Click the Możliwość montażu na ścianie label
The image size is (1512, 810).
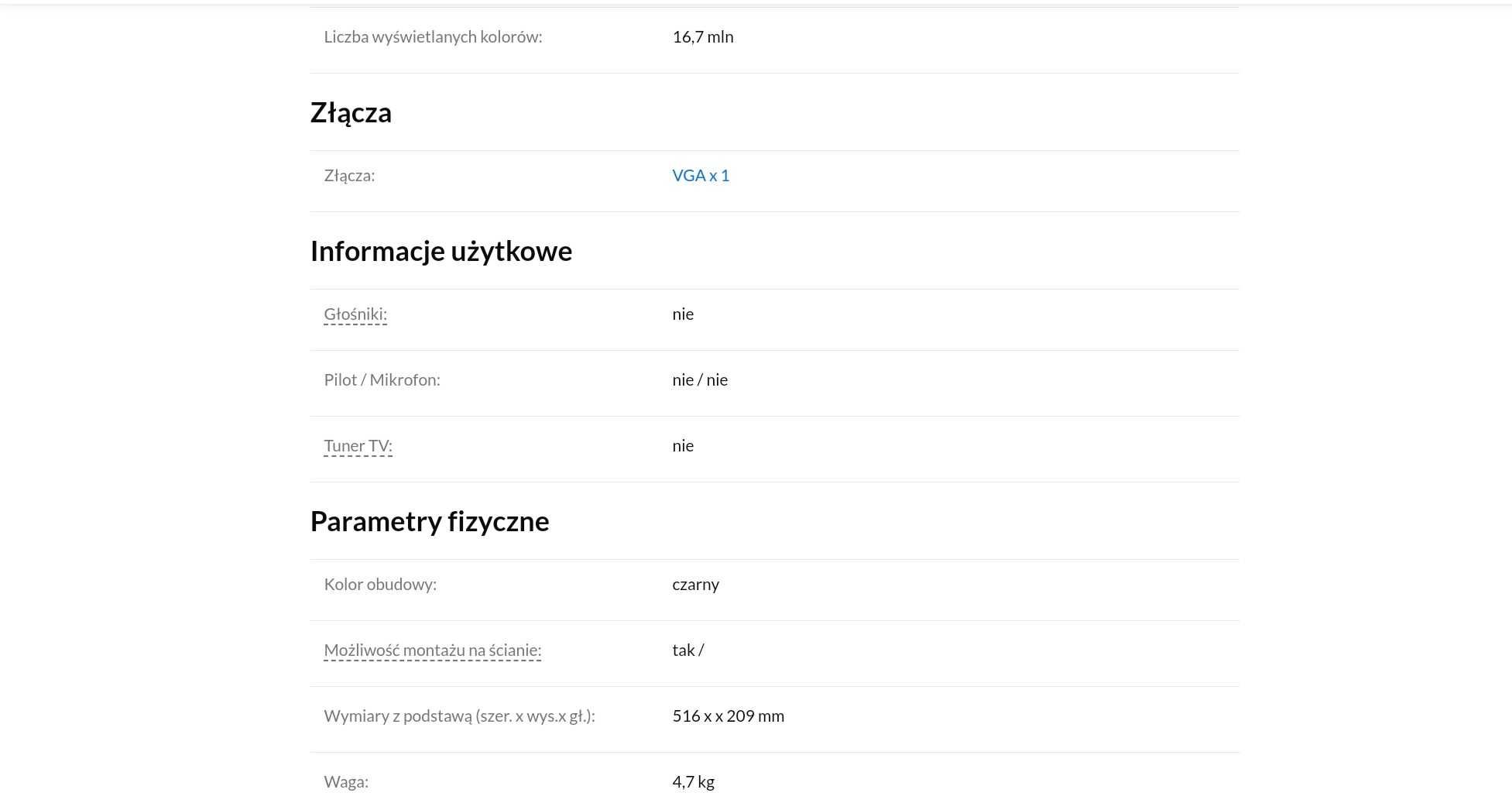pyautogui.click(x=432, y=650)
